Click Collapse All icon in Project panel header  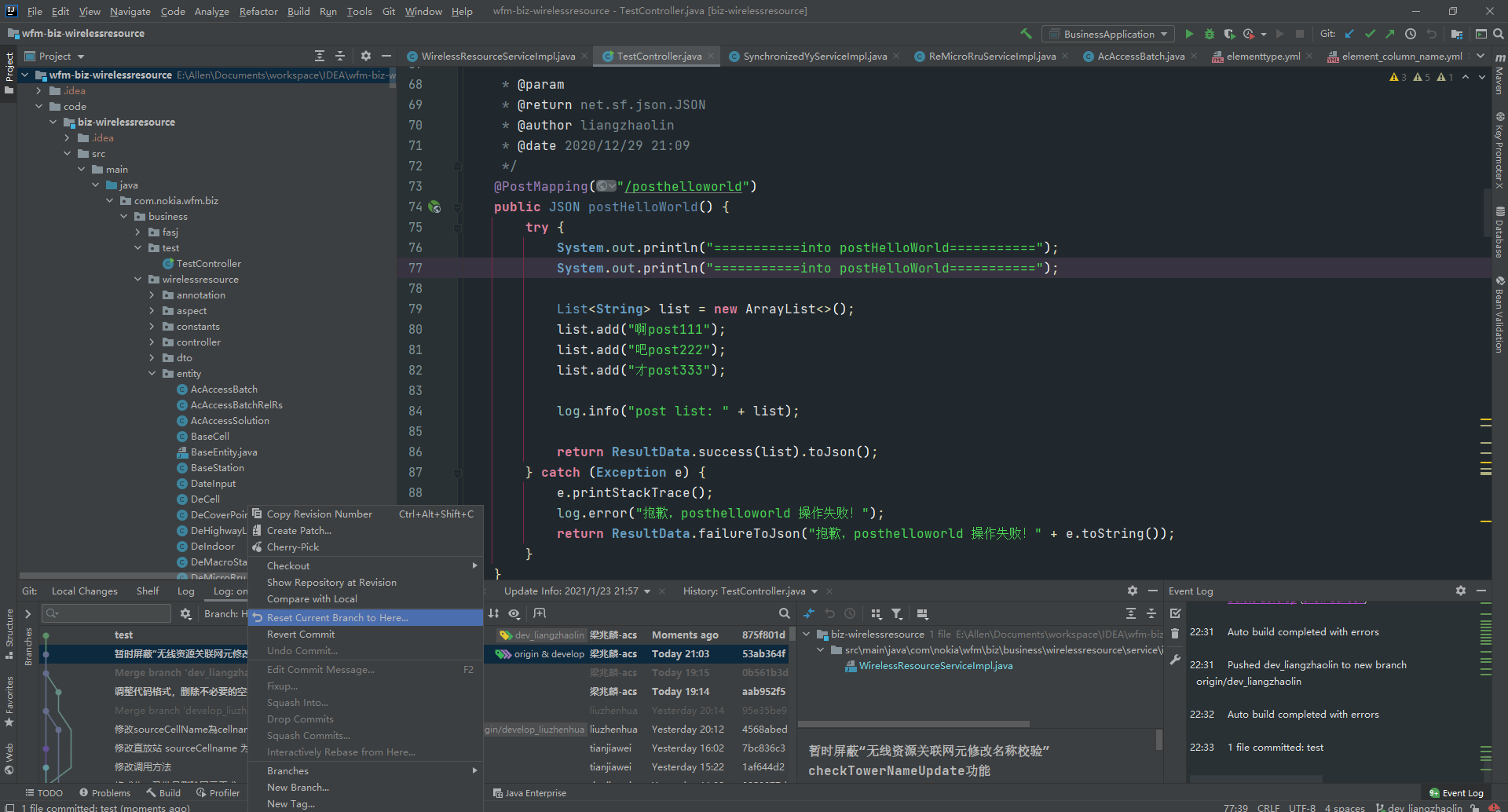340,56
